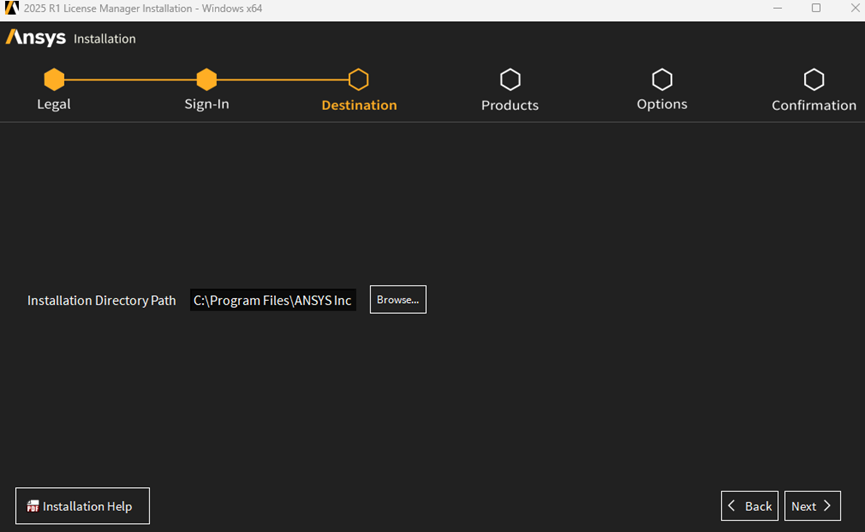Click the Options step hexagon icon
The width and height of the screenshot is (865, 532).
(x=662, y=79)
